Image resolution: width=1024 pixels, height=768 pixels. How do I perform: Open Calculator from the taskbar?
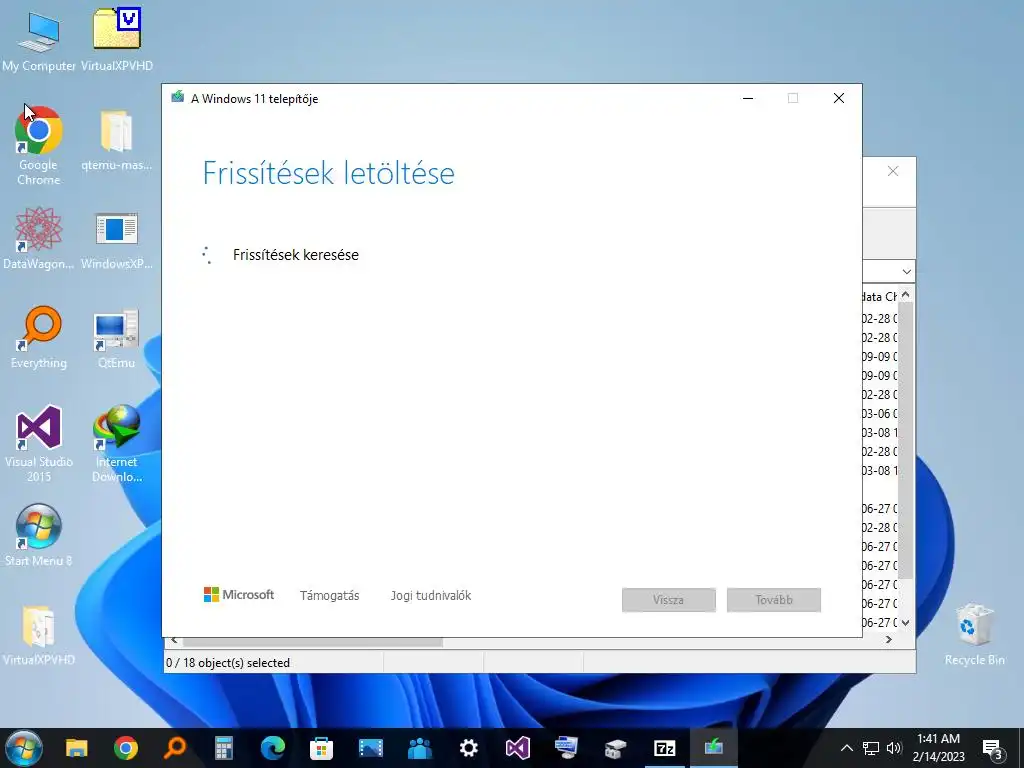click(223, 748)
